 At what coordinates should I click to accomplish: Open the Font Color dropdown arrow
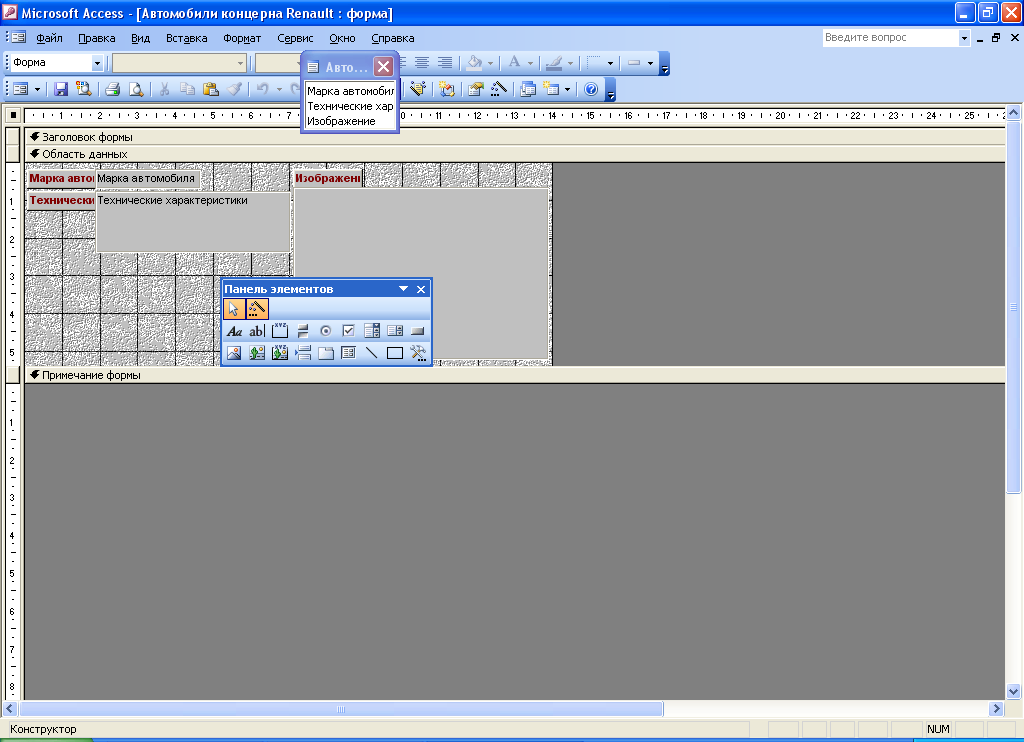click(530, 63)
